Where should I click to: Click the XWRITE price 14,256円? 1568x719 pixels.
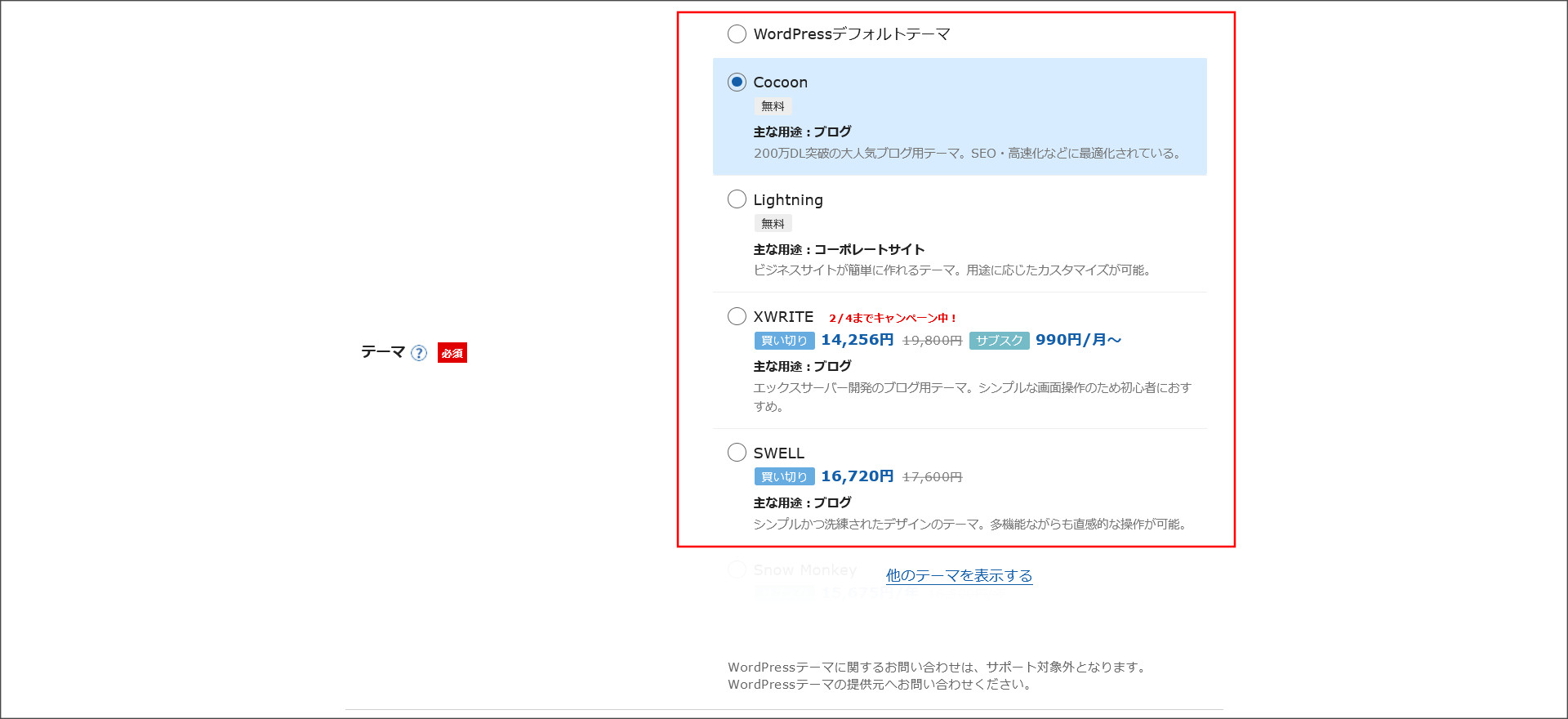857,340
